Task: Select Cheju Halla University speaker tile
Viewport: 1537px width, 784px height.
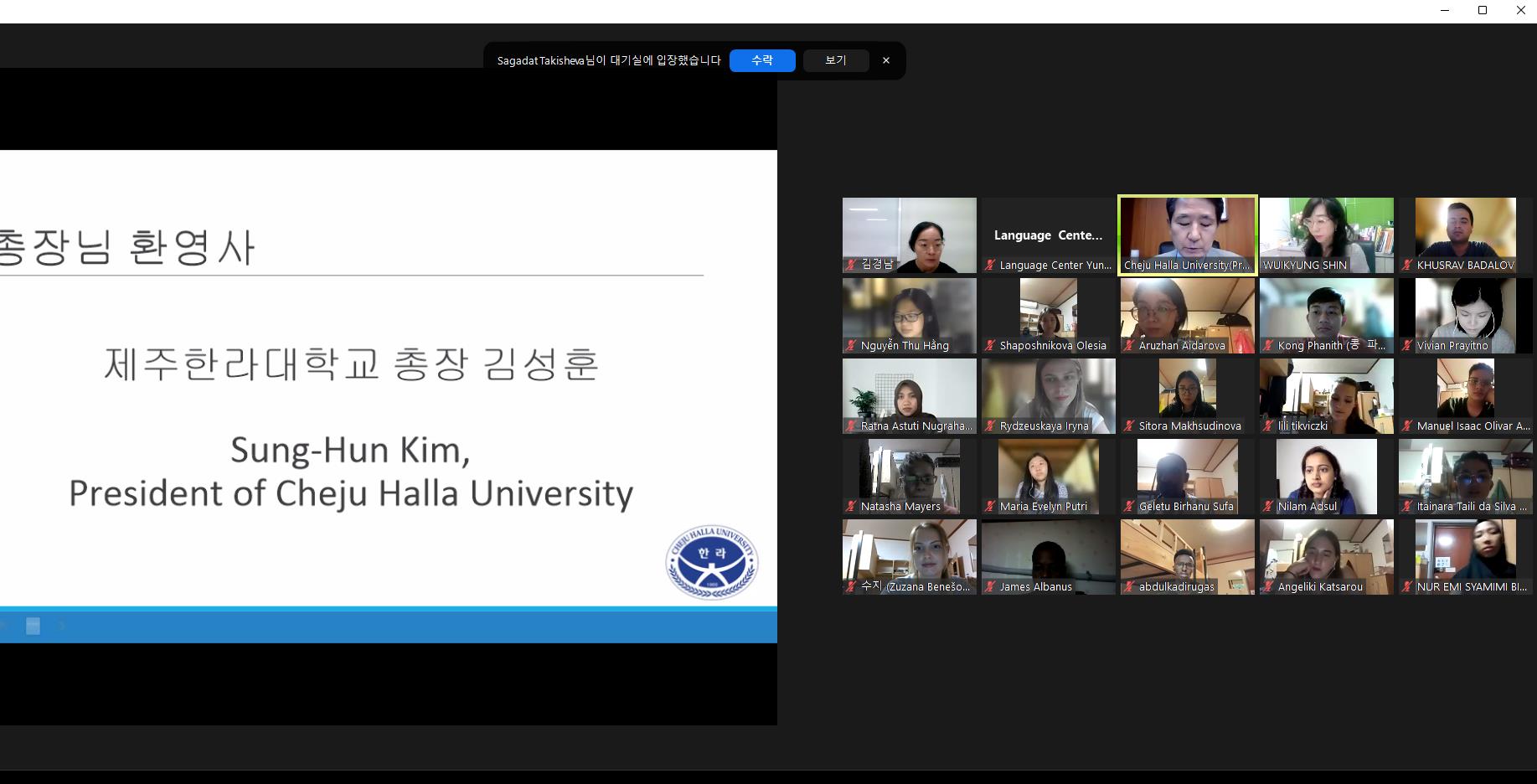Action: (x=1188, y=235)
